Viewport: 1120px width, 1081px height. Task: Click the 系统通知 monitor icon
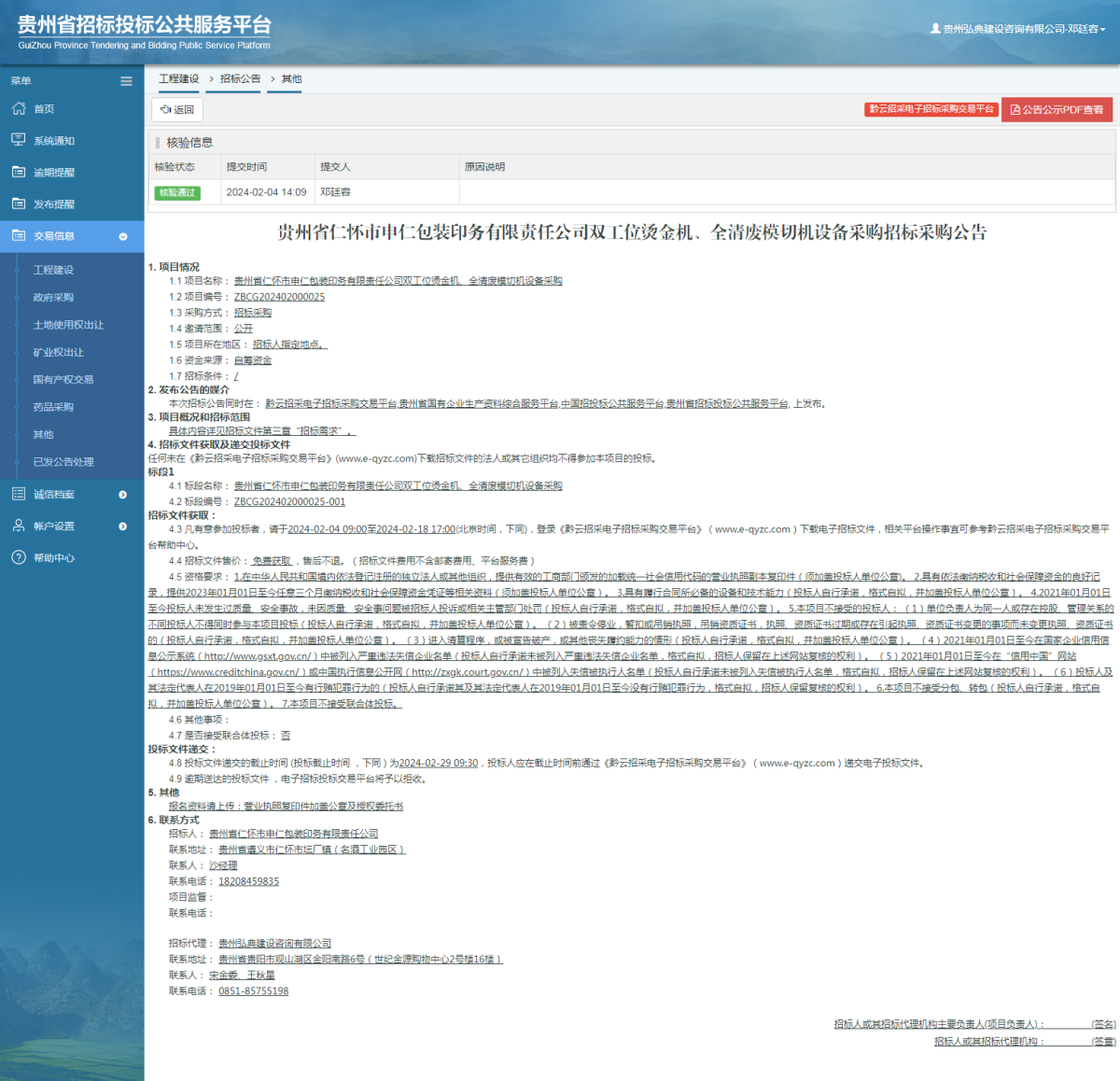(x=19, y=139)
